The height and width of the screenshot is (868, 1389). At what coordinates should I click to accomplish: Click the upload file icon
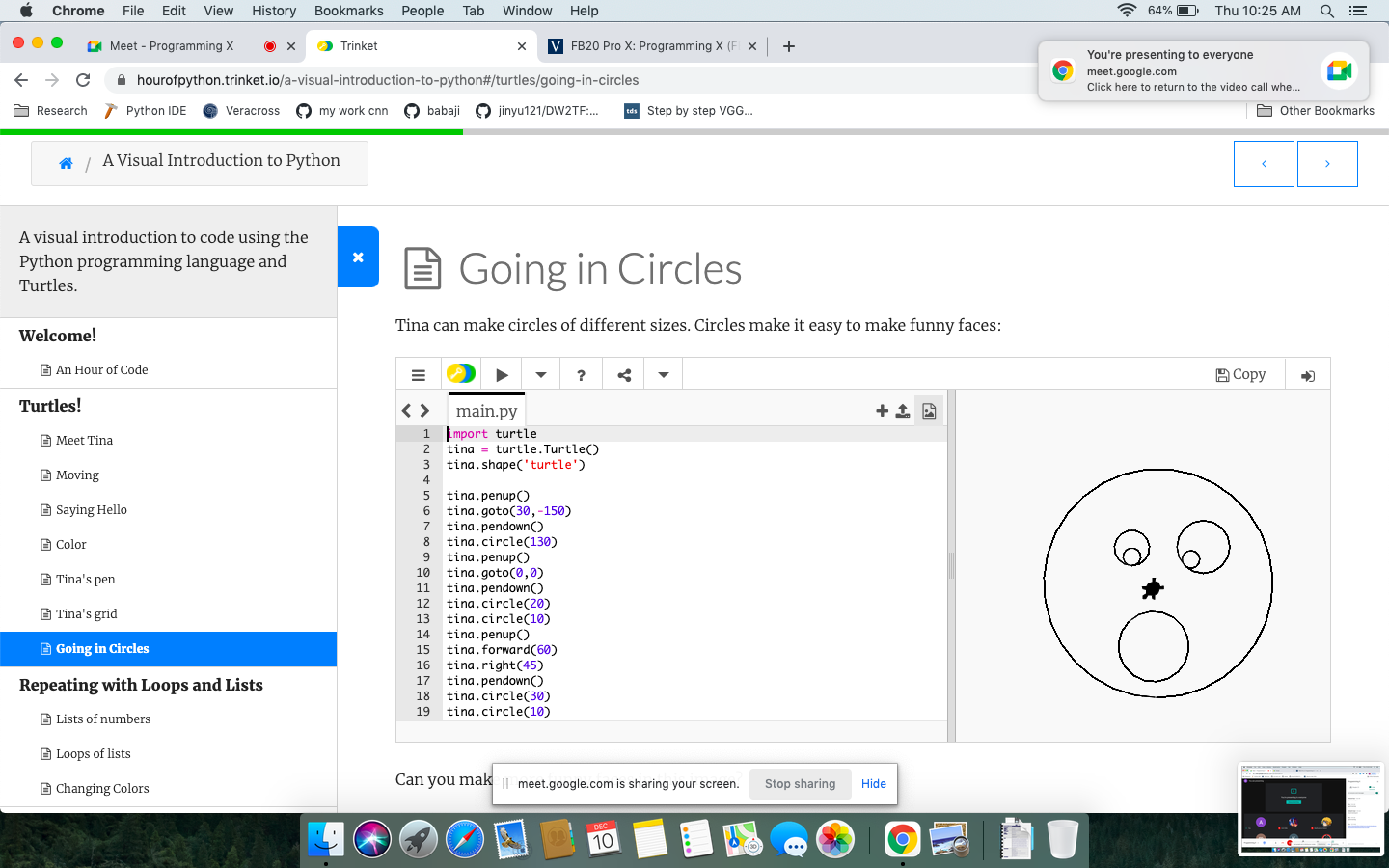pos(903,411)
